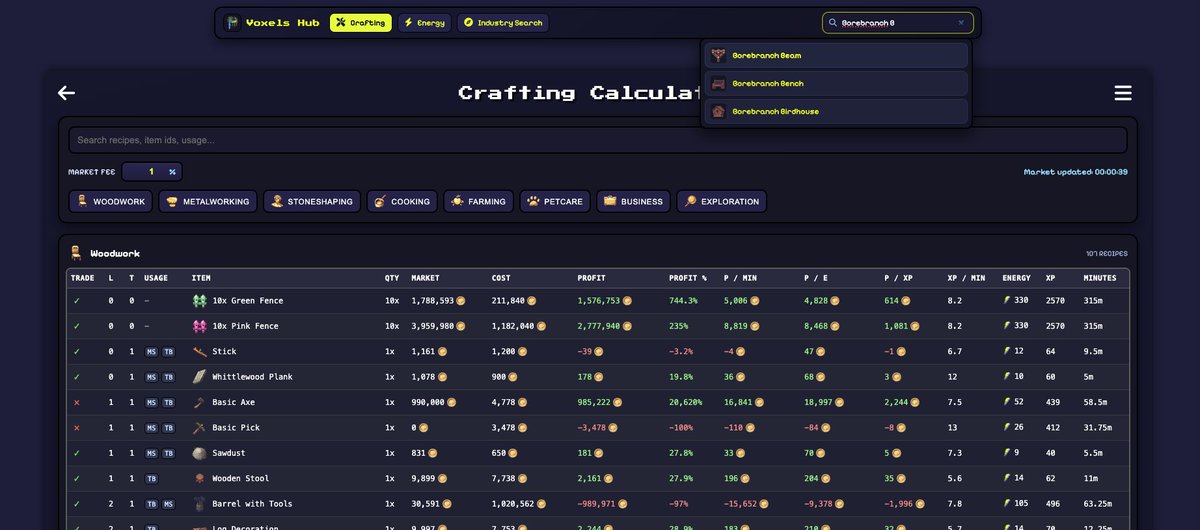Sort by the ITEM column header
This screenshot has height=530, width=1200.
[x=201, y=278]
